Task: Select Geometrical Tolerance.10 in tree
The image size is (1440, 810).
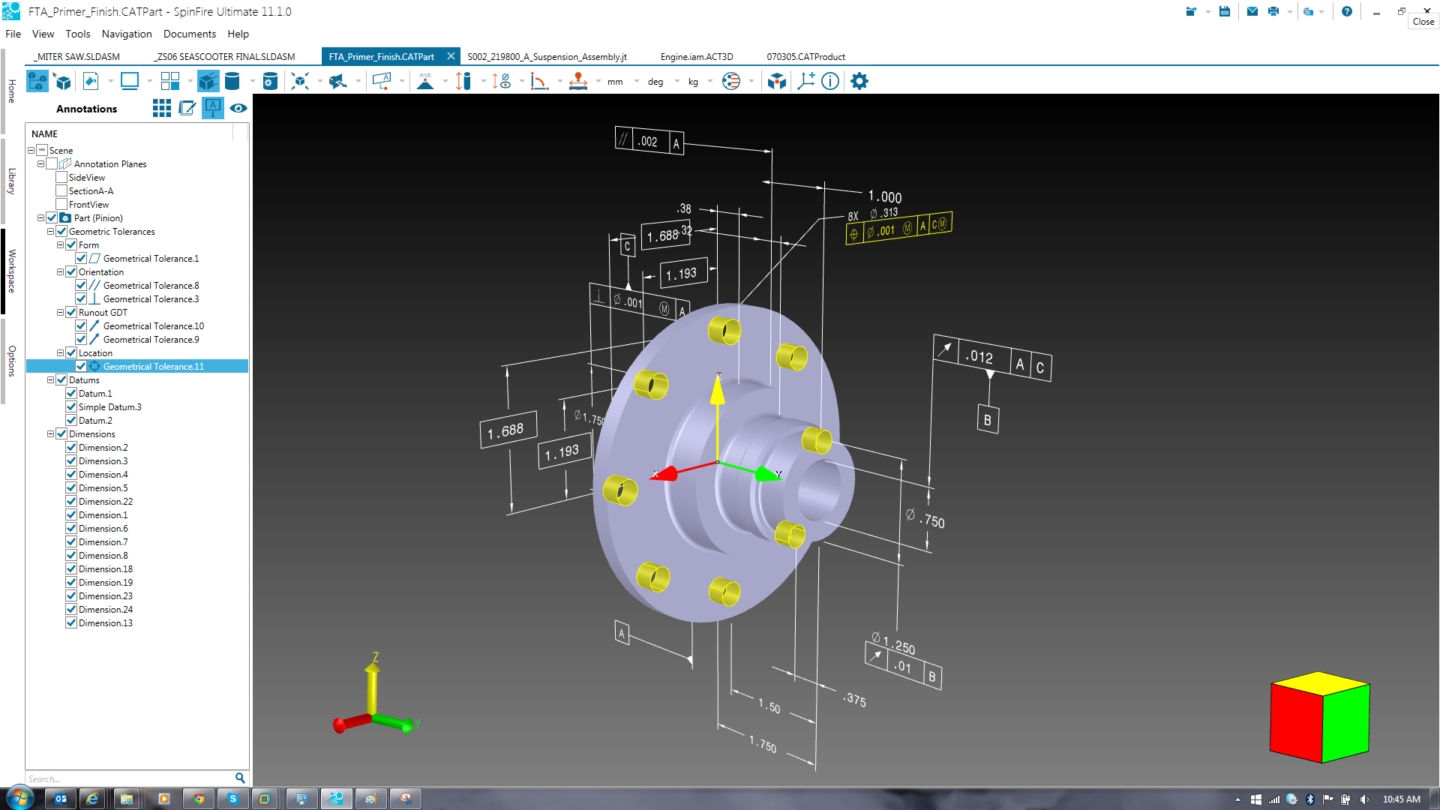Action: [x=153, y=326]
